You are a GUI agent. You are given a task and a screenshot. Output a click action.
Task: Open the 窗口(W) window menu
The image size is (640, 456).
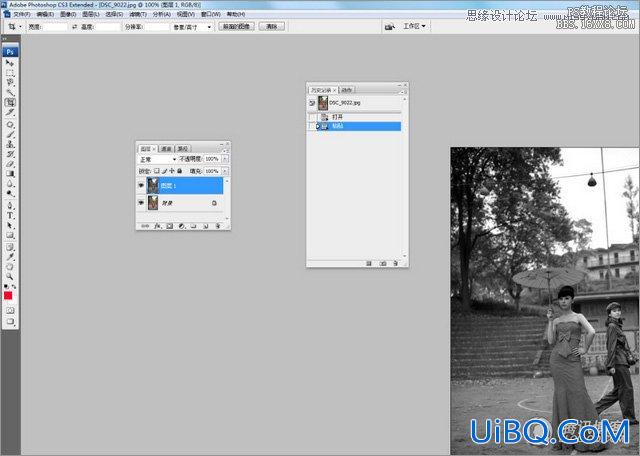211,14
